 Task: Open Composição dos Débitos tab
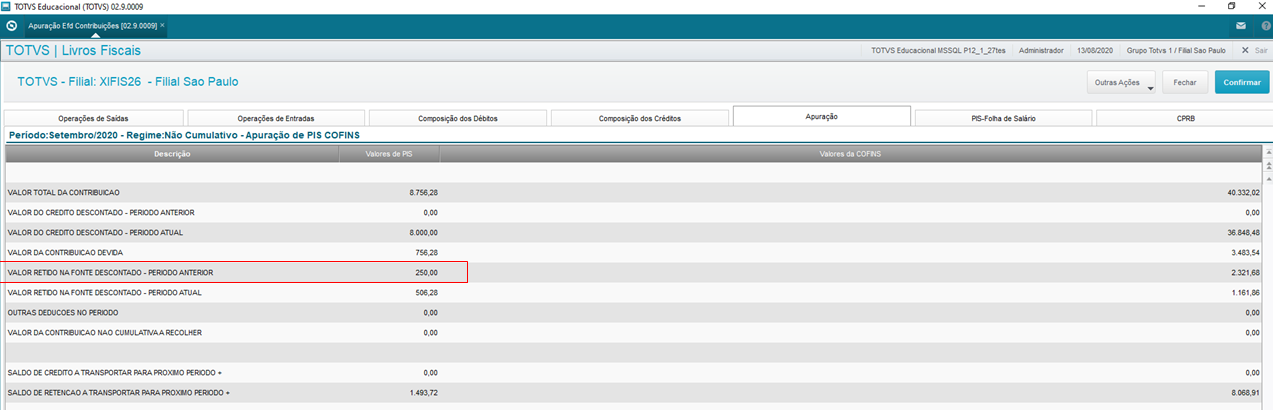click(457, 118)
